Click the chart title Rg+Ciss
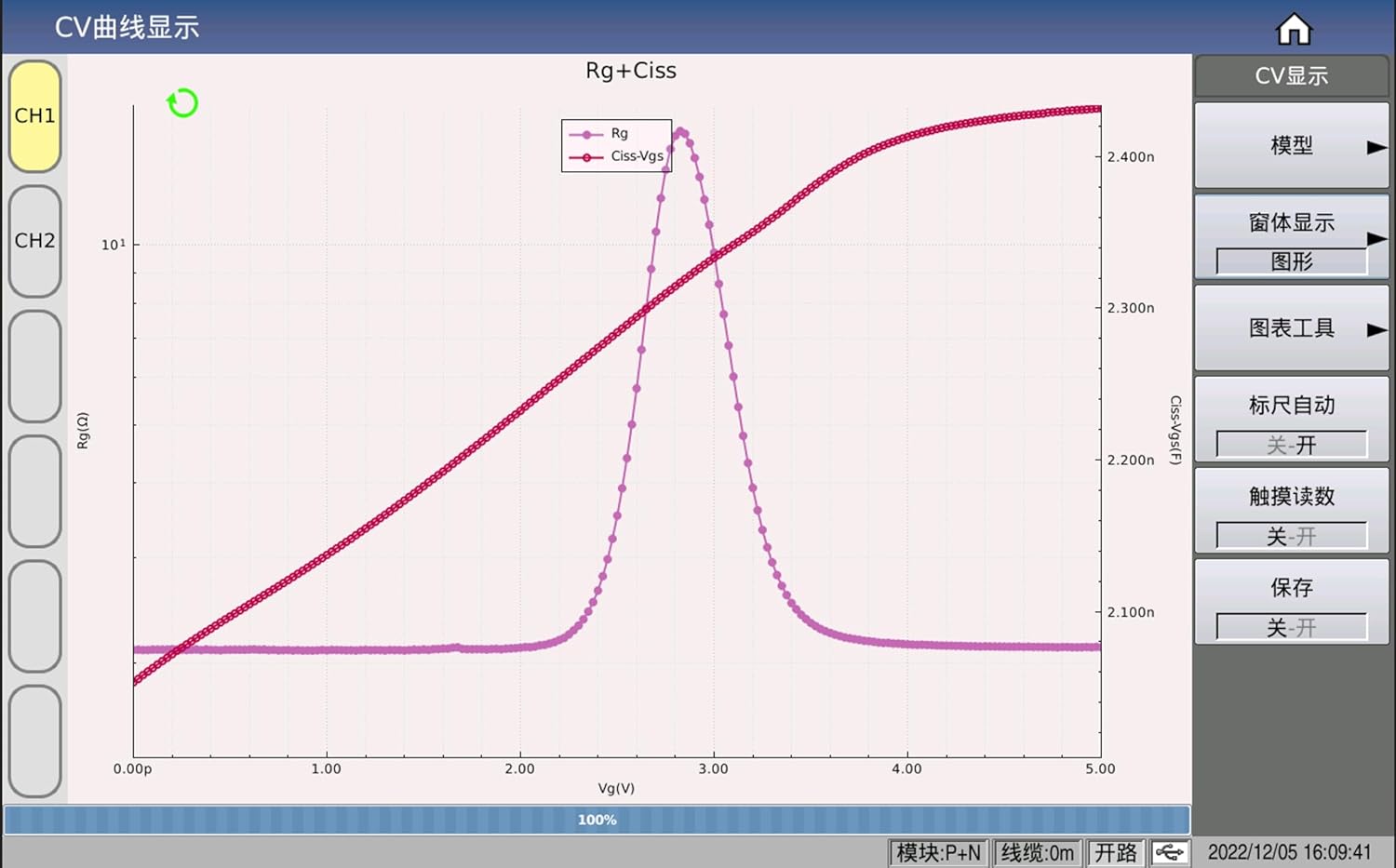 (630, 70)
